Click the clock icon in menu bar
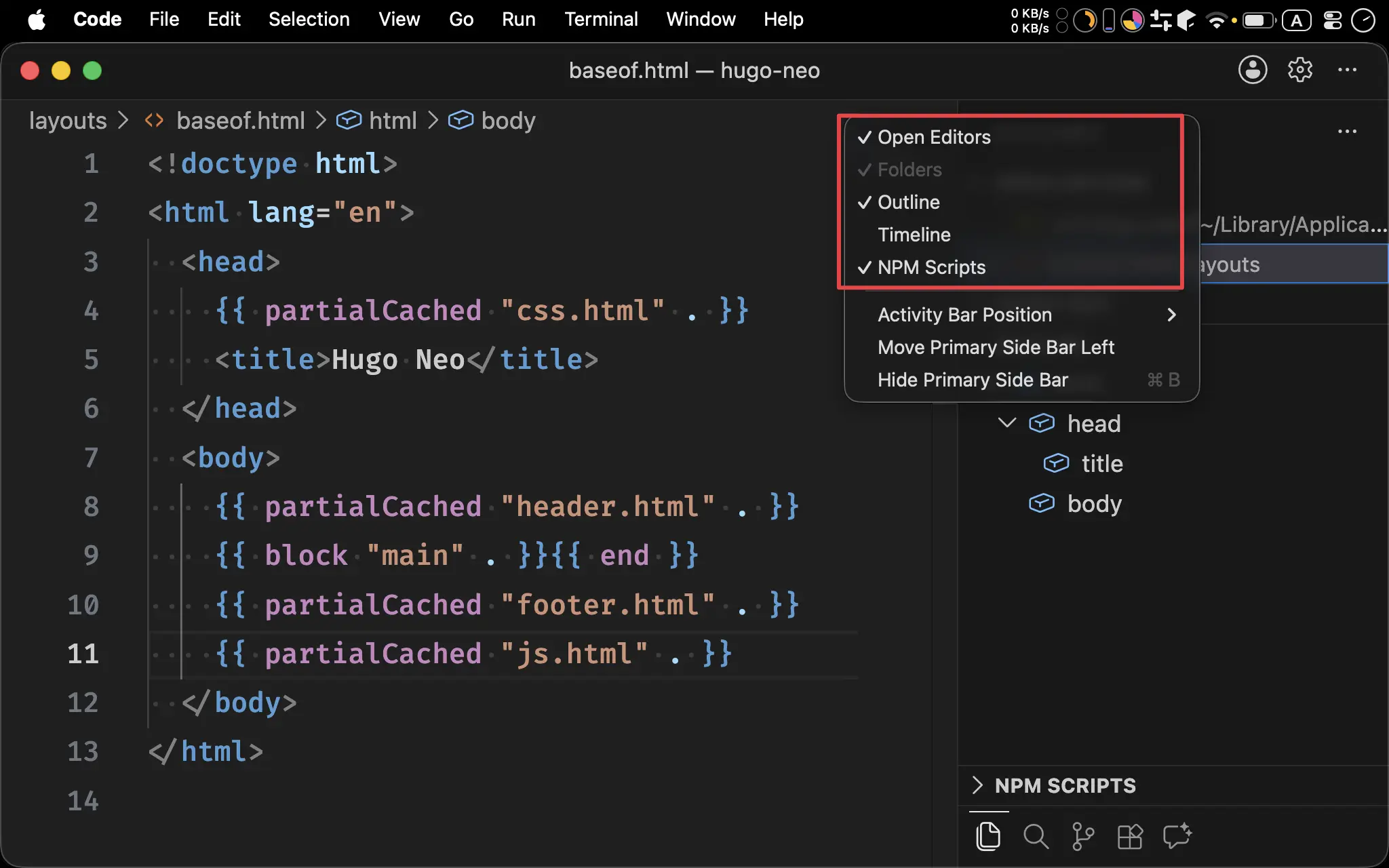Image resolution: width=1389 pixels, height=868 pixels. click(x=1363, y=20)
